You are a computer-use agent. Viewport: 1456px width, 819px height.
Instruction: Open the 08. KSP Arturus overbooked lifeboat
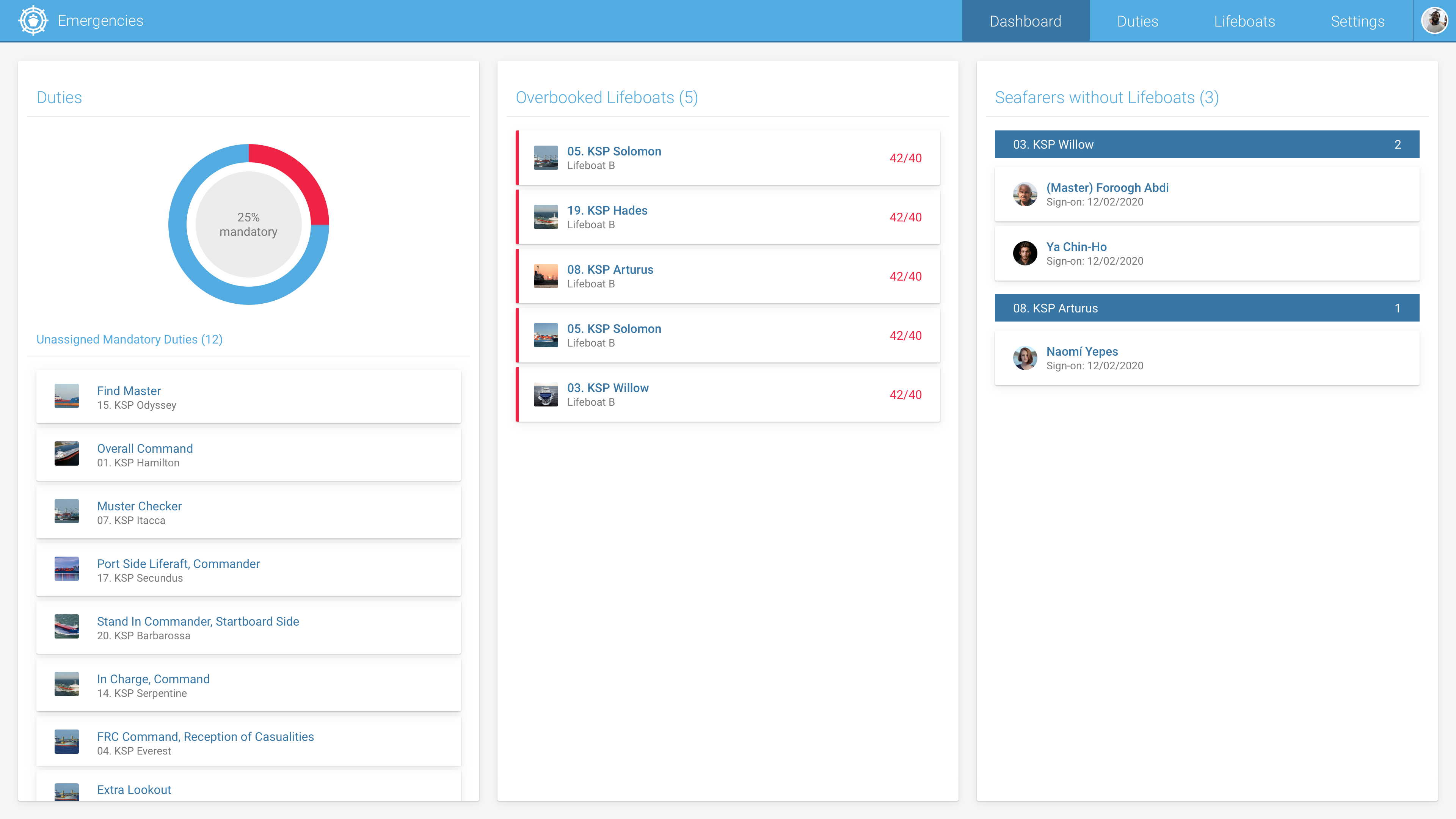[610, 270]
